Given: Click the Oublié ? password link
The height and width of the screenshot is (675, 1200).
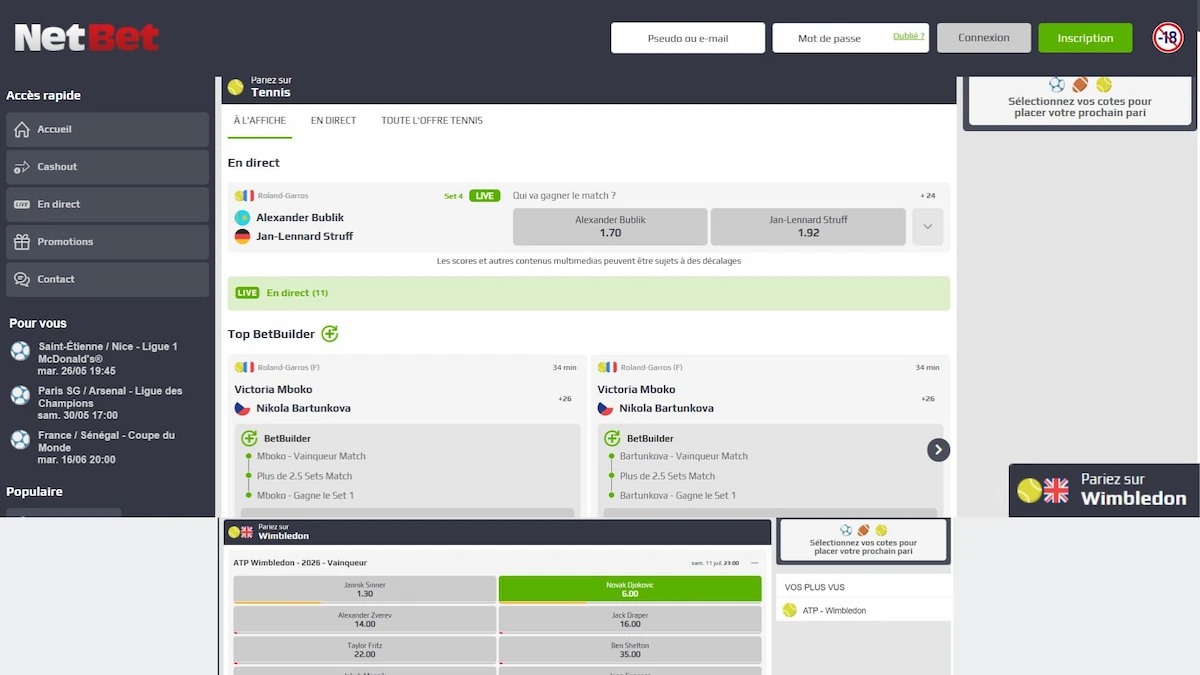Looking at the screenshot, I should click(x=909, y=36).
